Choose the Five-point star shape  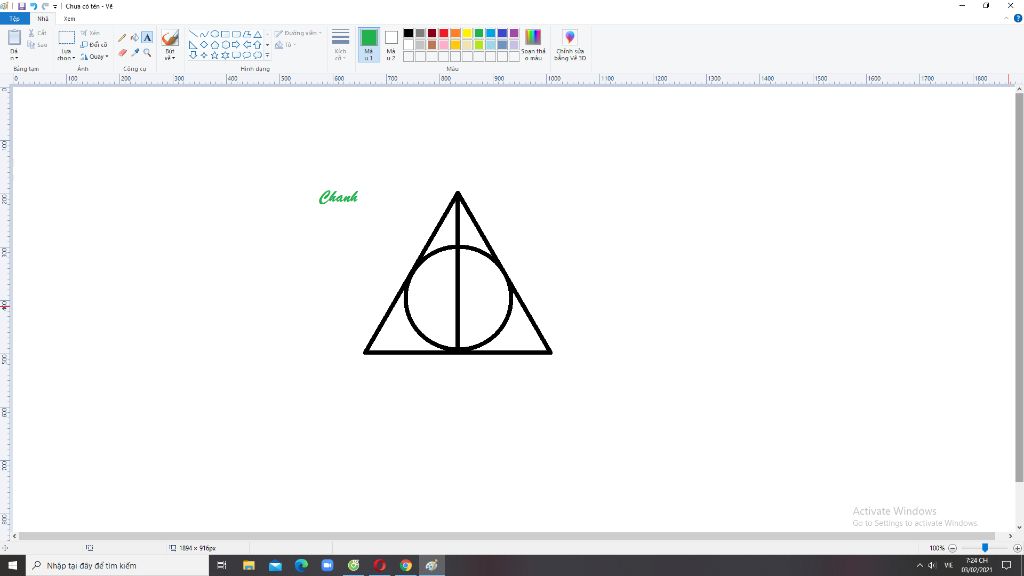(214, 56)
